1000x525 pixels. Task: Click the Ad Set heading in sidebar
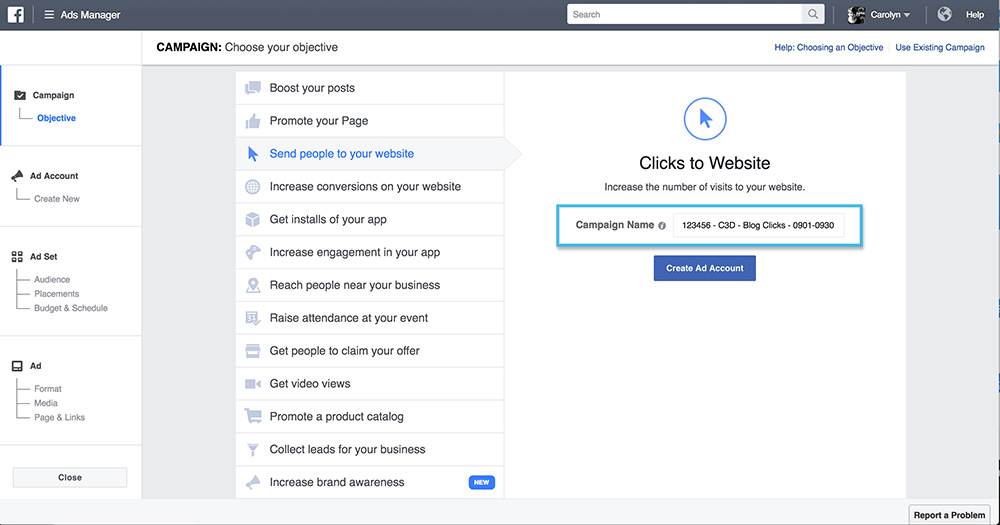point(43,256)
